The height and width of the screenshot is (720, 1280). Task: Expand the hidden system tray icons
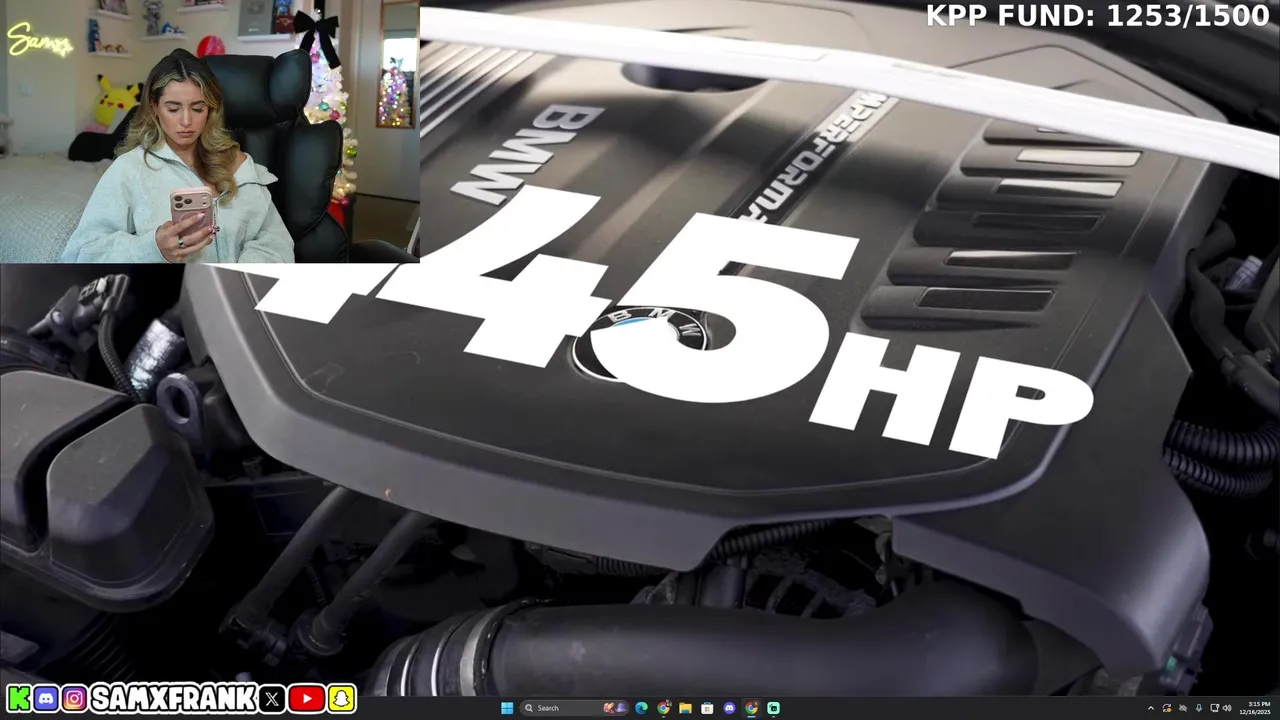click(1151, 708)
